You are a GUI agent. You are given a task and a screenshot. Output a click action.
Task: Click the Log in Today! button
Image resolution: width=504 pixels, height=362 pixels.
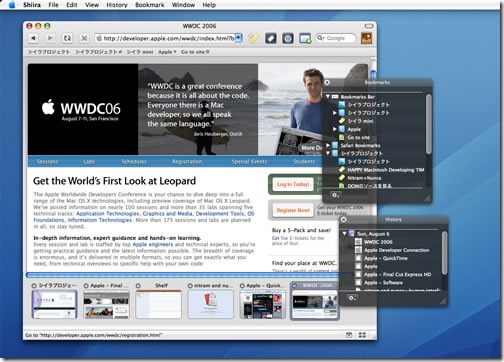click(293, 184)
